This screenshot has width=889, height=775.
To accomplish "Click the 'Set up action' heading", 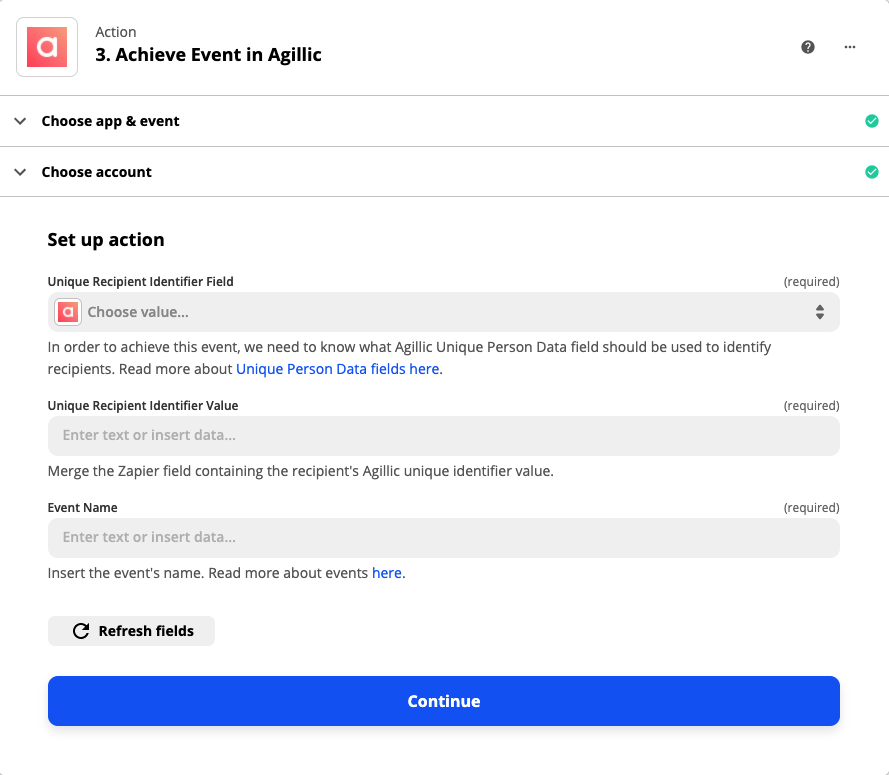I will 106,240.
